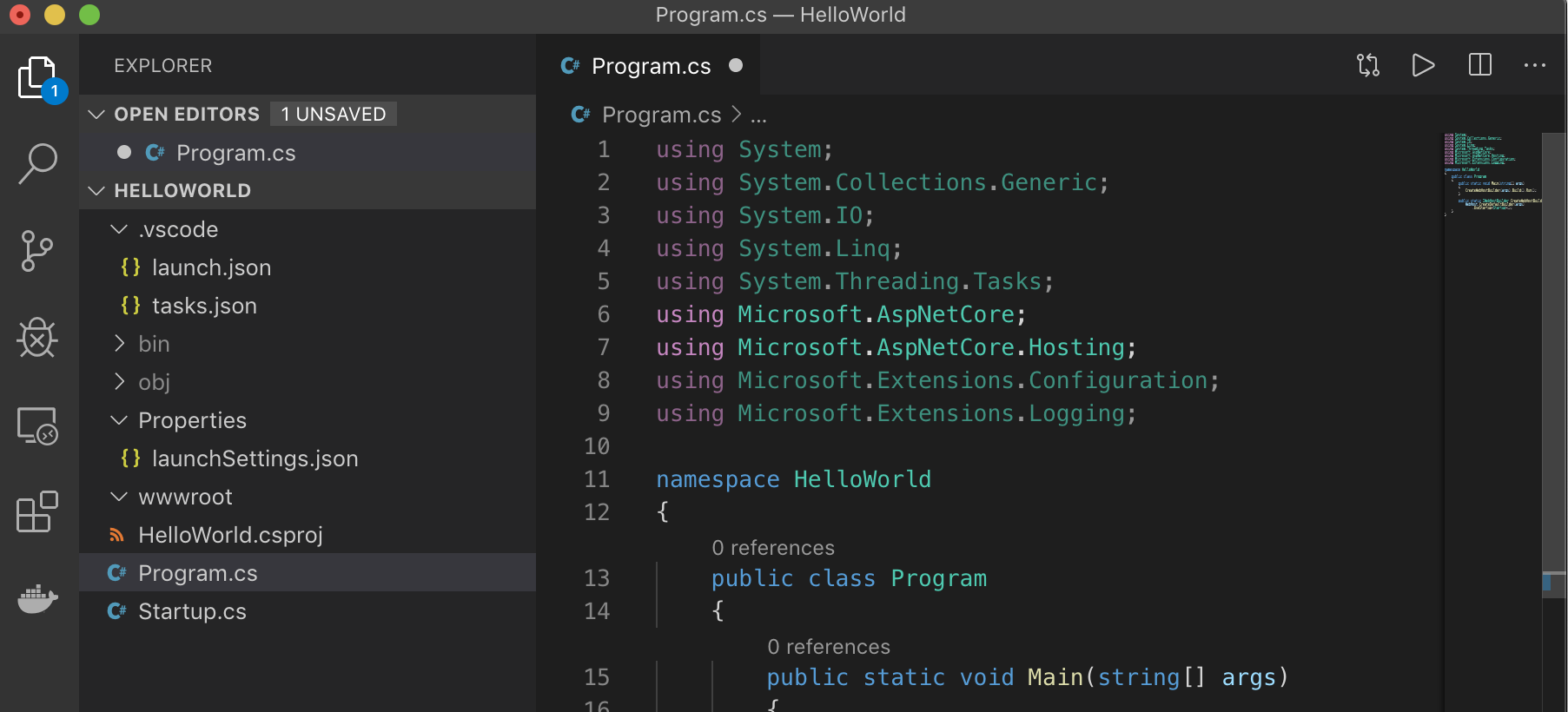Collapse the wwwroot folder
This screenshot has width=1568, height=712.
click(119, 497)
